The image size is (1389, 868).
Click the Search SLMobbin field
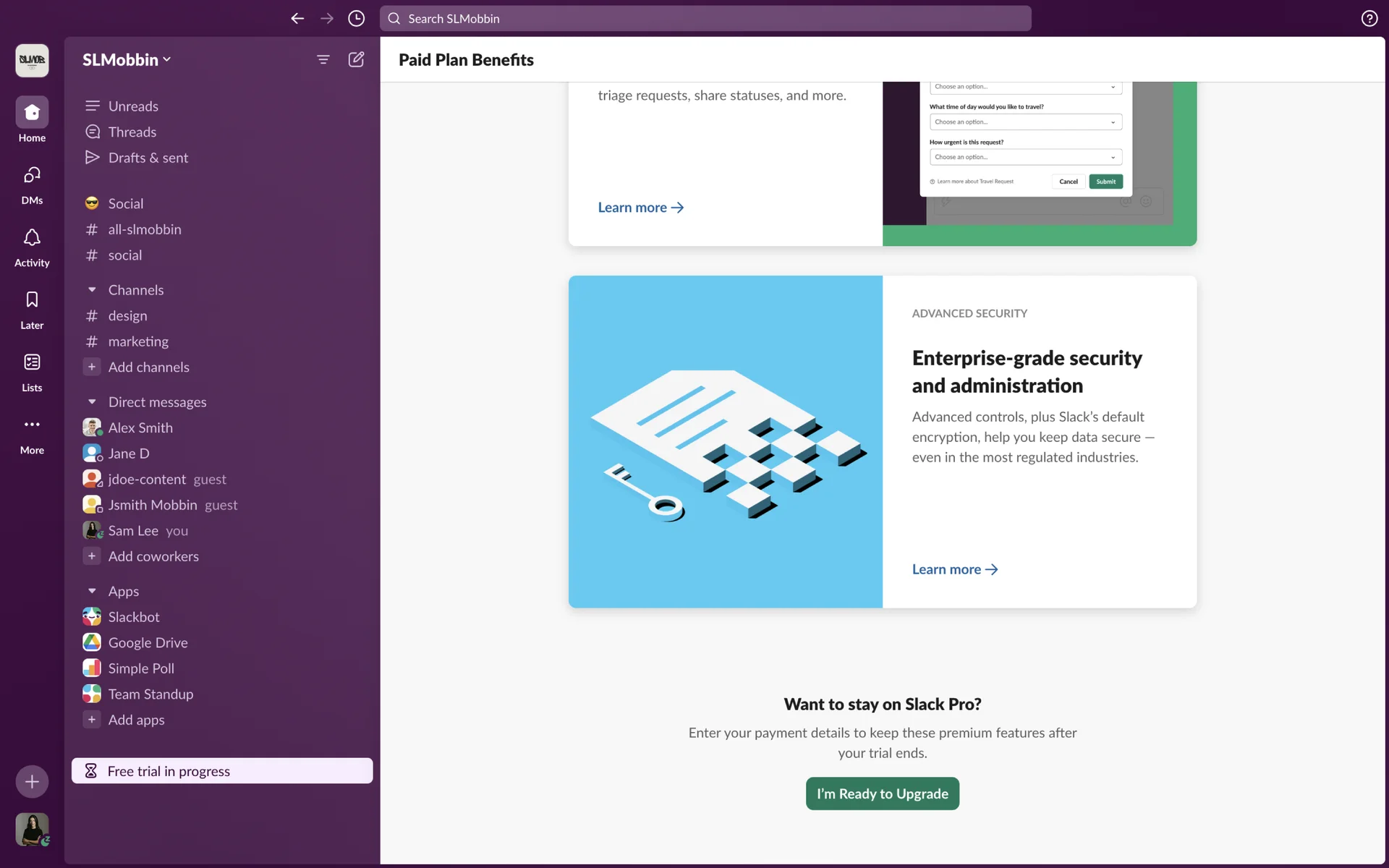click(x=705, y=19)
